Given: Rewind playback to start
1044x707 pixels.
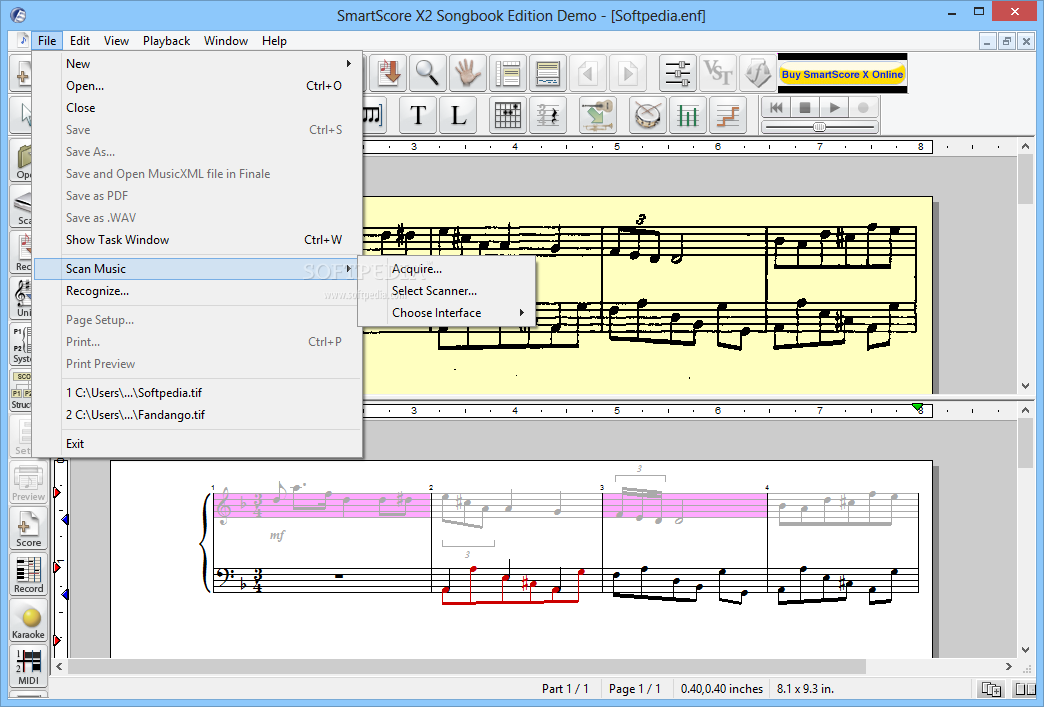Looking at the screenshot, I should 776,107.
